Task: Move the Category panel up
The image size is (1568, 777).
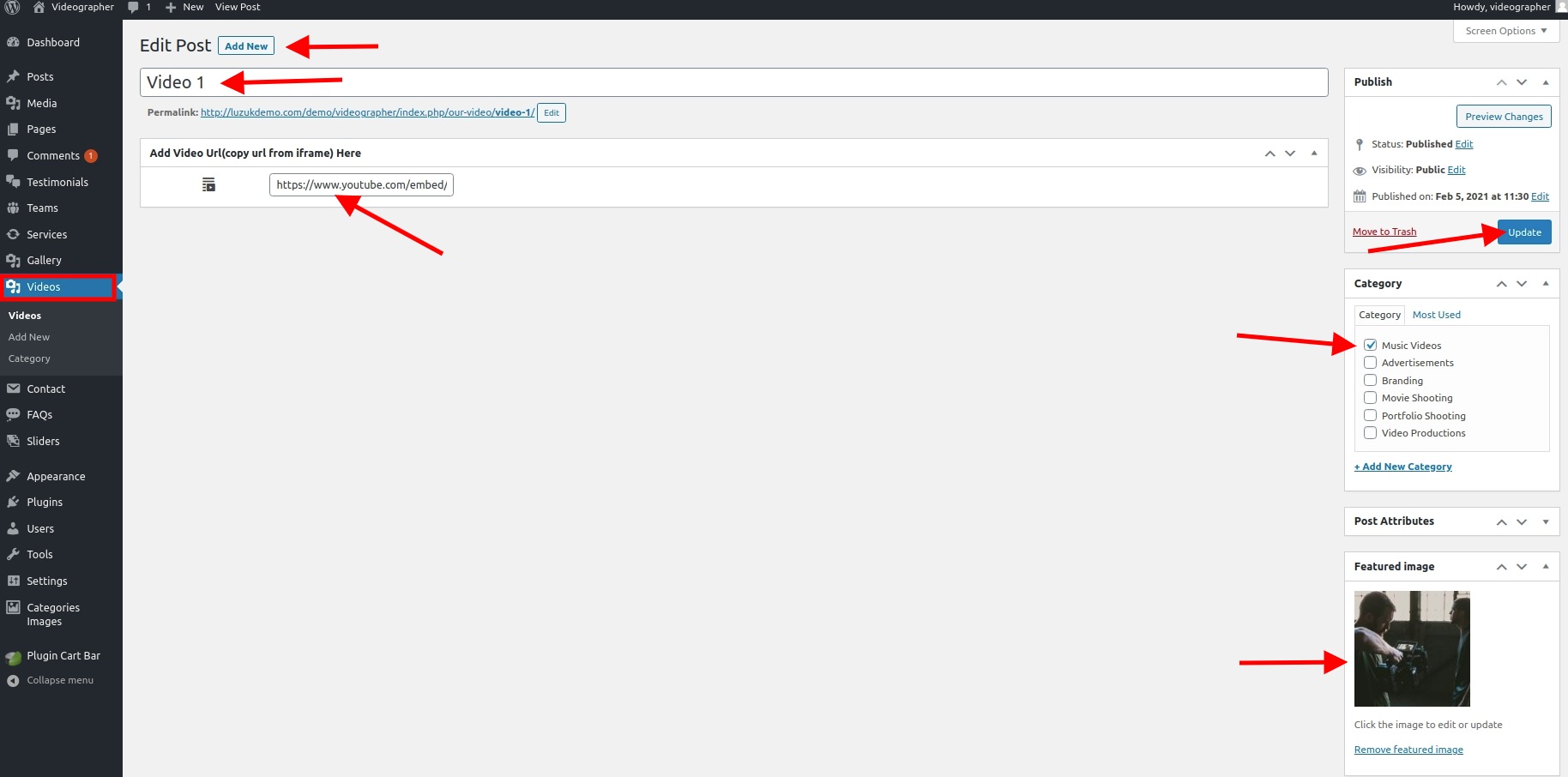Action: click(x=1501, y=284)
